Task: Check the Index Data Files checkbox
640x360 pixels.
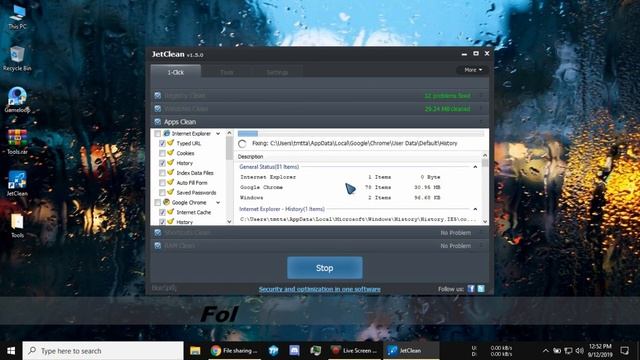Action: point(162,173)
